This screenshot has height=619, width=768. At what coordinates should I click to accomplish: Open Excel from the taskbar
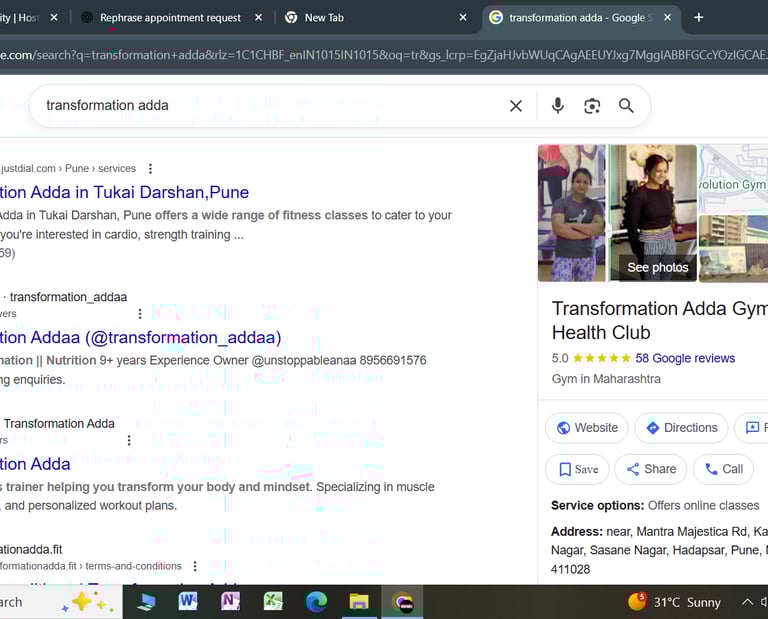point(273,601)
